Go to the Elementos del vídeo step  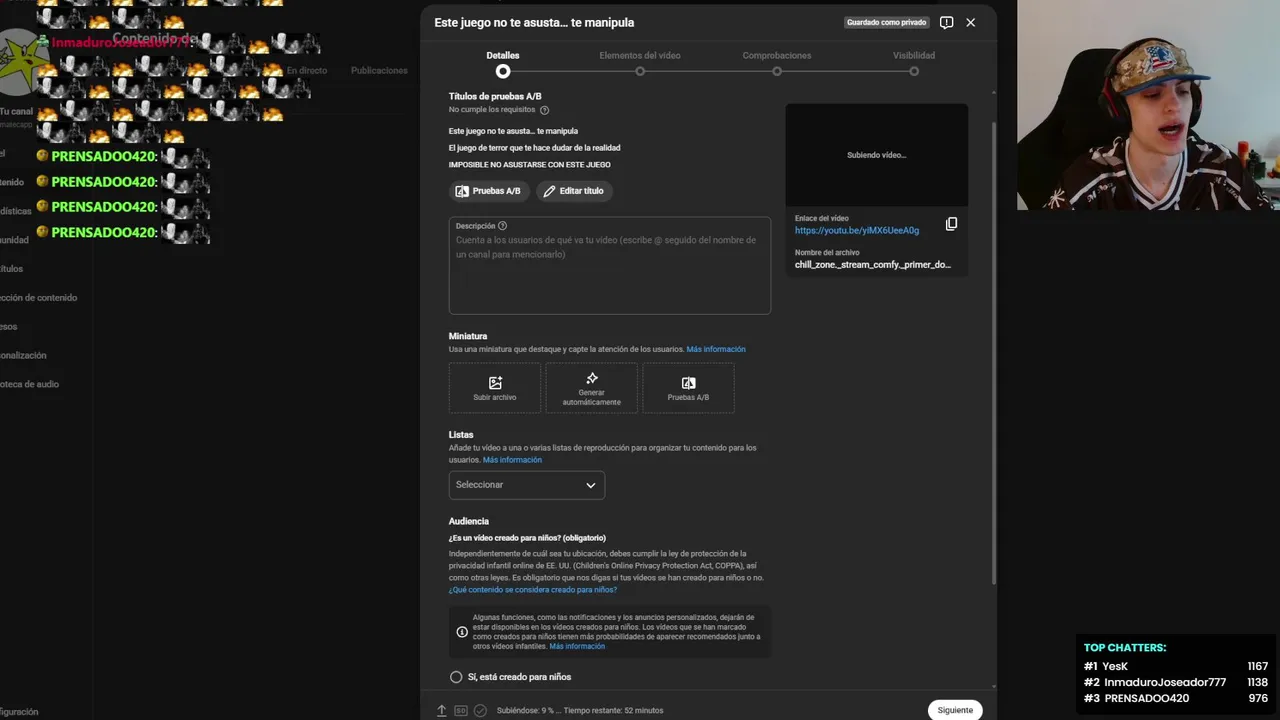[x=640, y=63]
